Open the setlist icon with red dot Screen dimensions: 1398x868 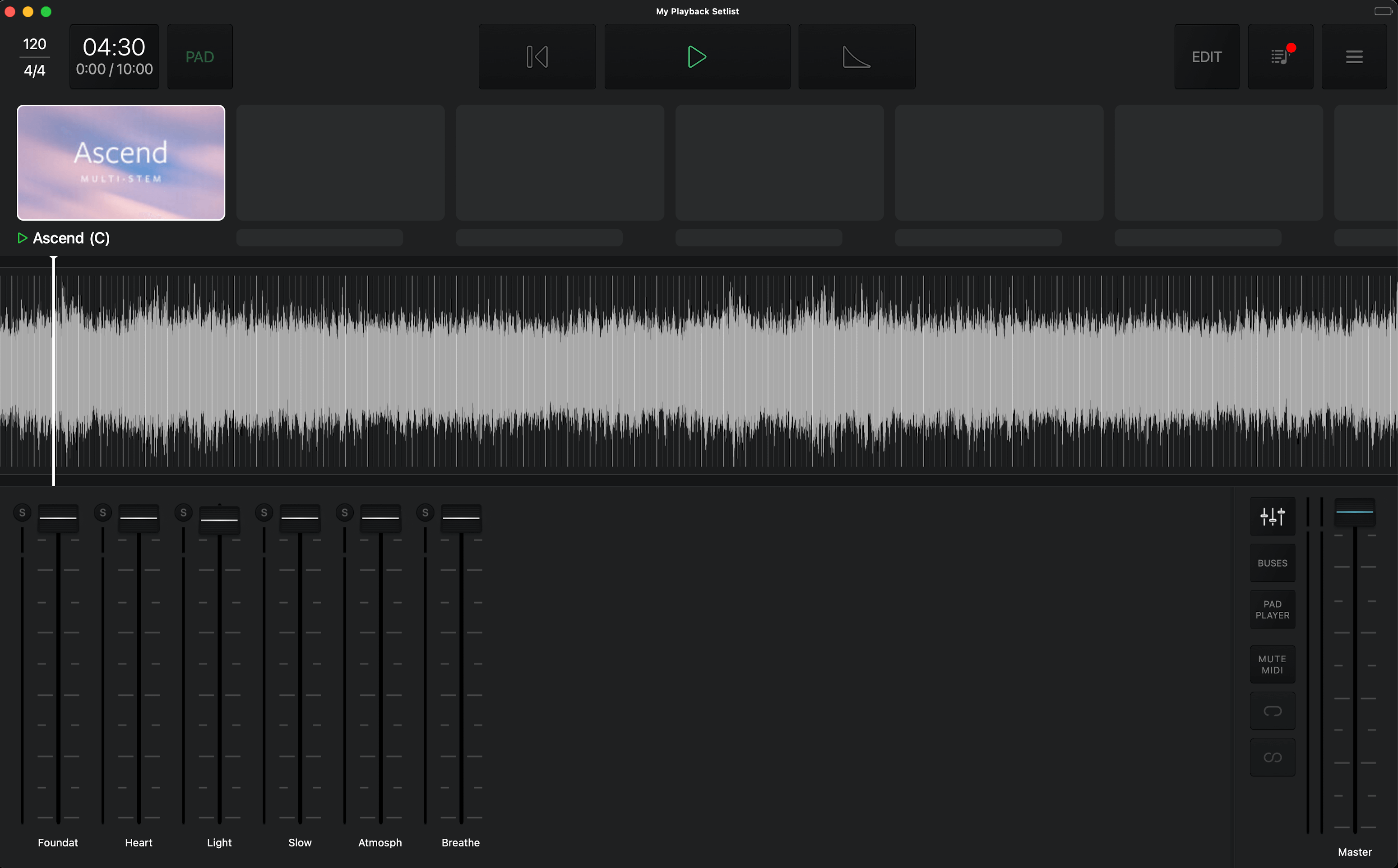point(1280,57)
